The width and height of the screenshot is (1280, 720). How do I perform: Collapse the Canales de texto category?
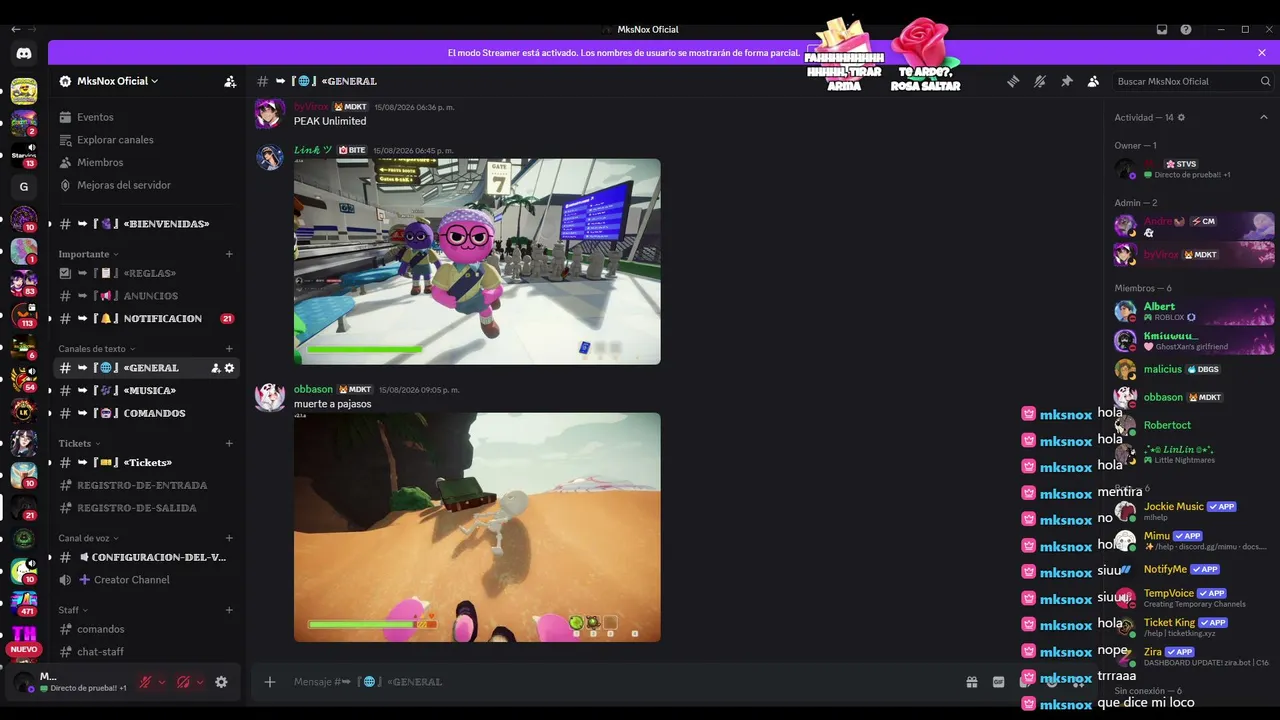tap(96, 349)
